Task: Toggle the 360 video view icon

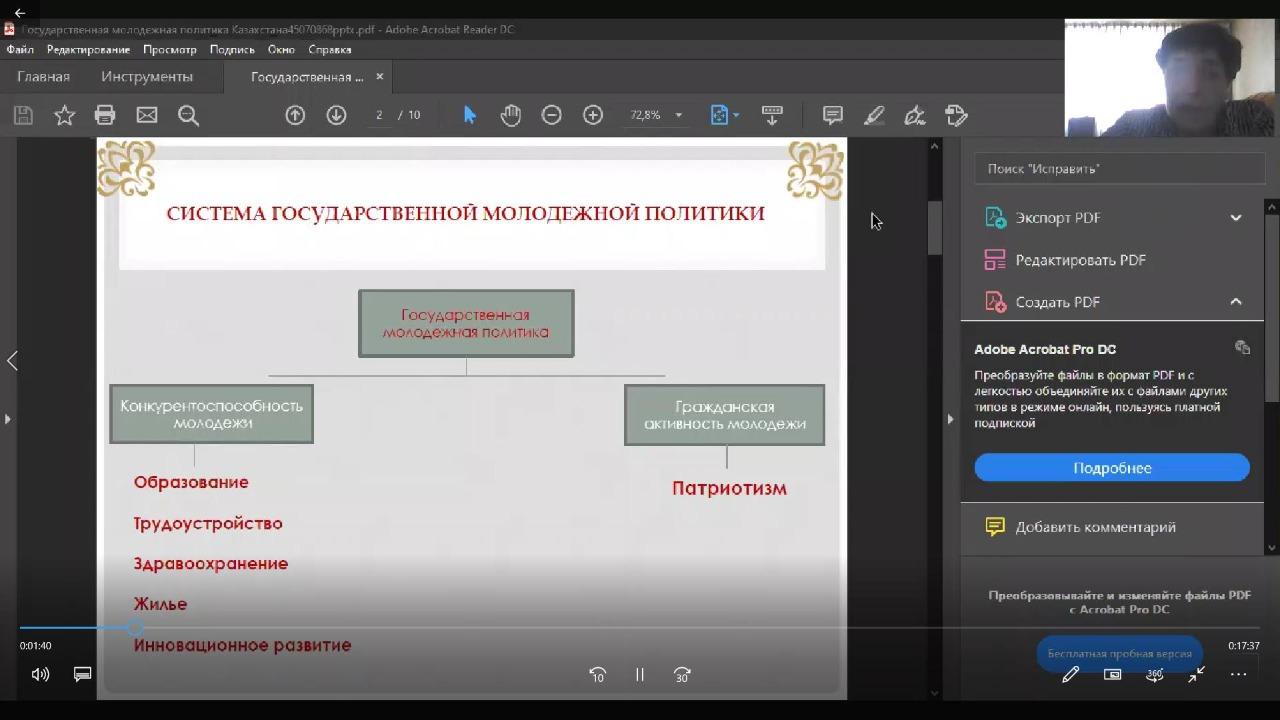Action: coord(1154,675)
